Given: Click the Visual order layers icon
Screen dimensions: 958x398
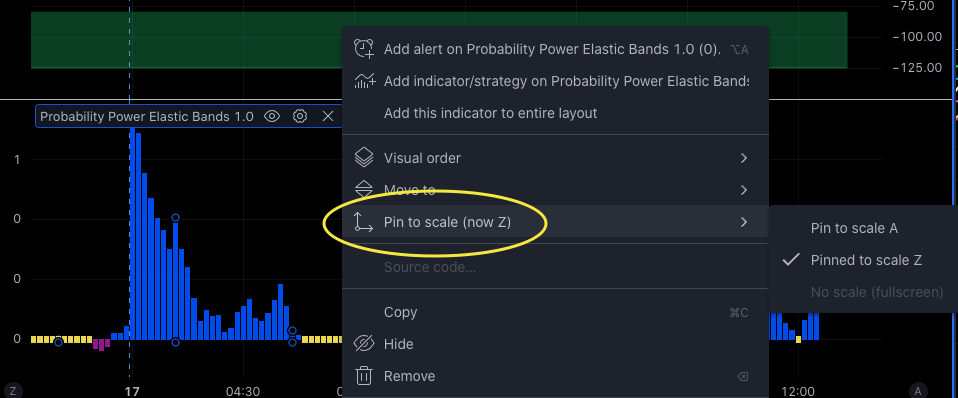Looking at the screenshot, I should click(364, 158).
